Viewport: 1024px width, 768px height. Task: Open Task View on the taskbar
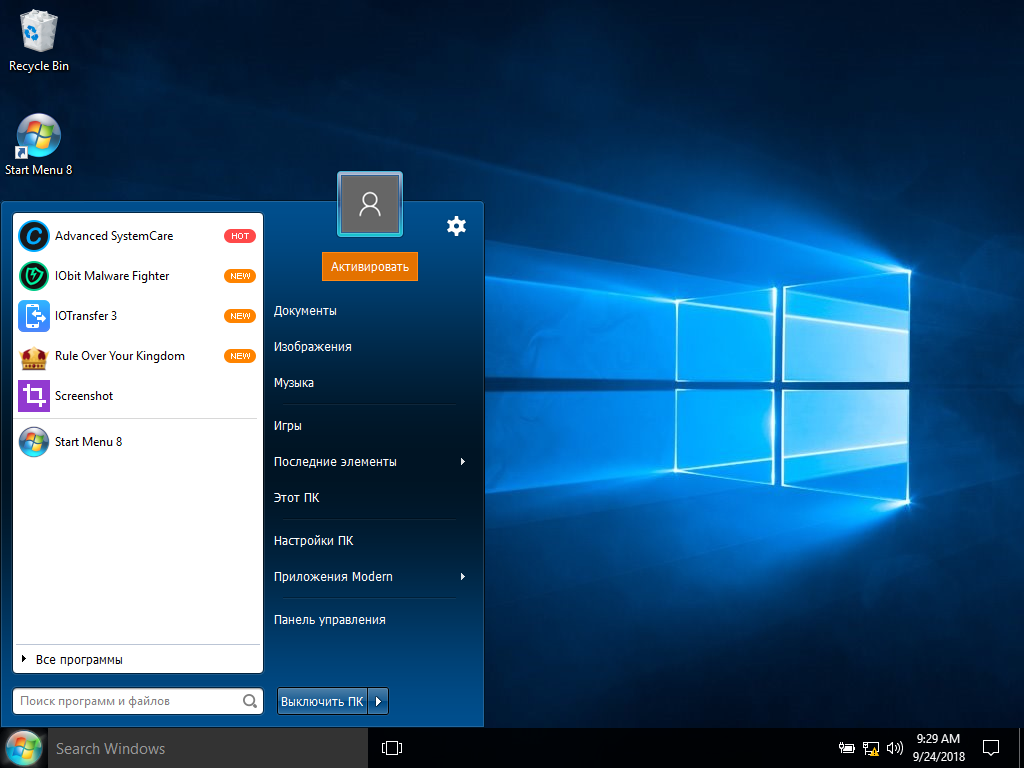coord(392,748)
